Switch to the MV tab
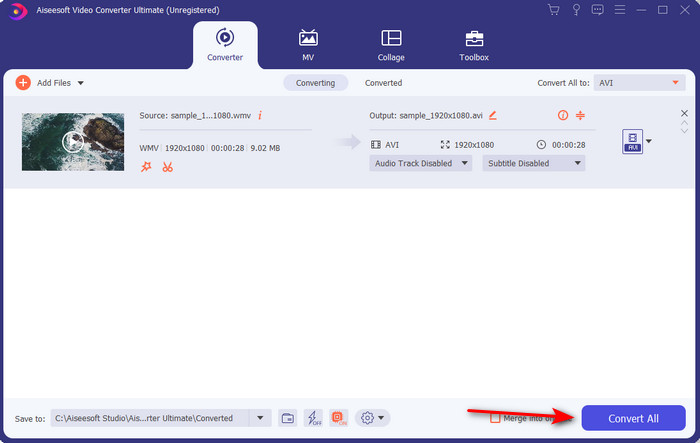 [x=308, y=45]
